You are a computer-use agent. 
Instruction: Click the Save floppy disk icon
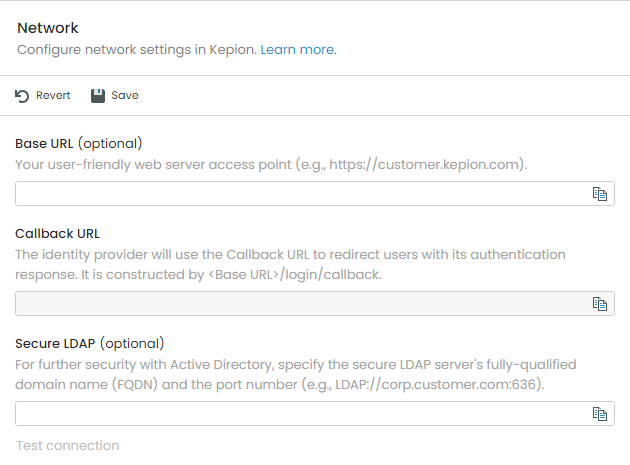click(x=98, y=96)
